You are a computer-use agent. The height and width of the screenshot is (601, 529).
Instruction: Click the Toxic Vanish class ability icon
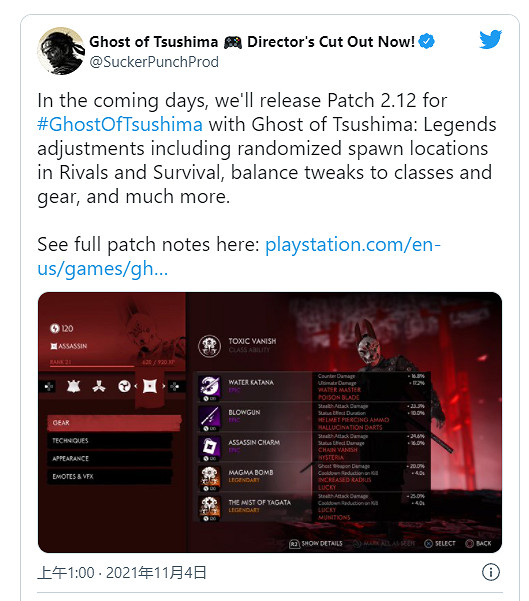(209, 346)
